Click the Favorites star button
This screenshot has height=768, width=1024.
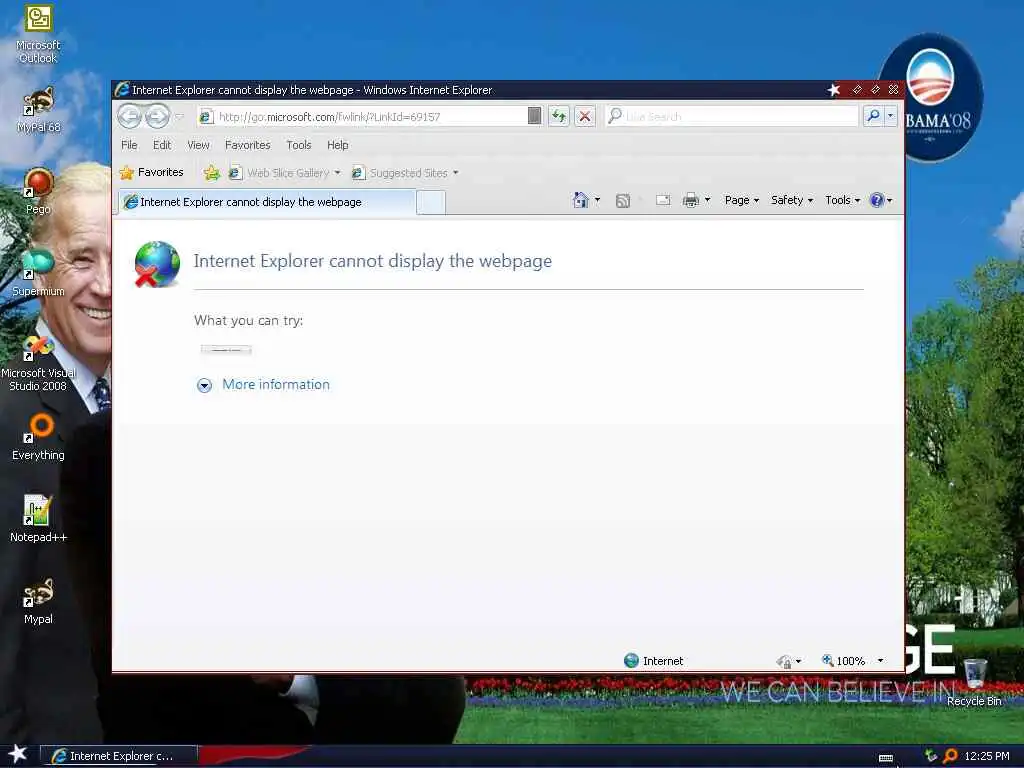tap(152, 172)
